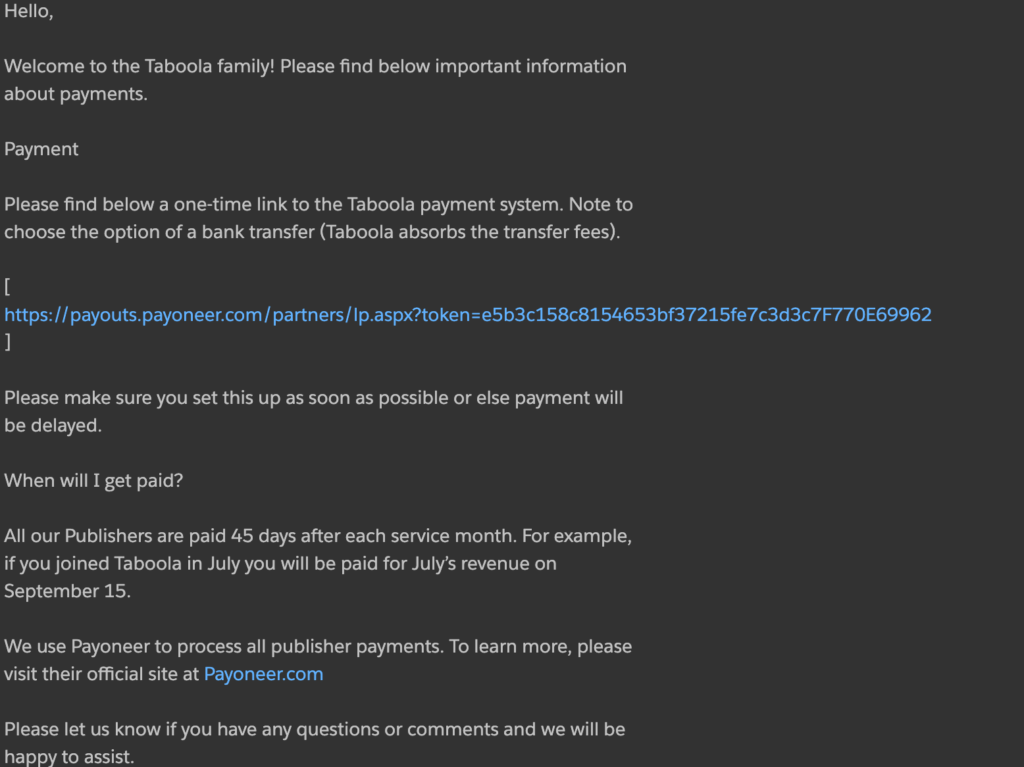Click the closing square bracket below the link
Image resolution: width=1024 pixels, height=767 pixels.
pyautogui.click(x=8, y=342)
